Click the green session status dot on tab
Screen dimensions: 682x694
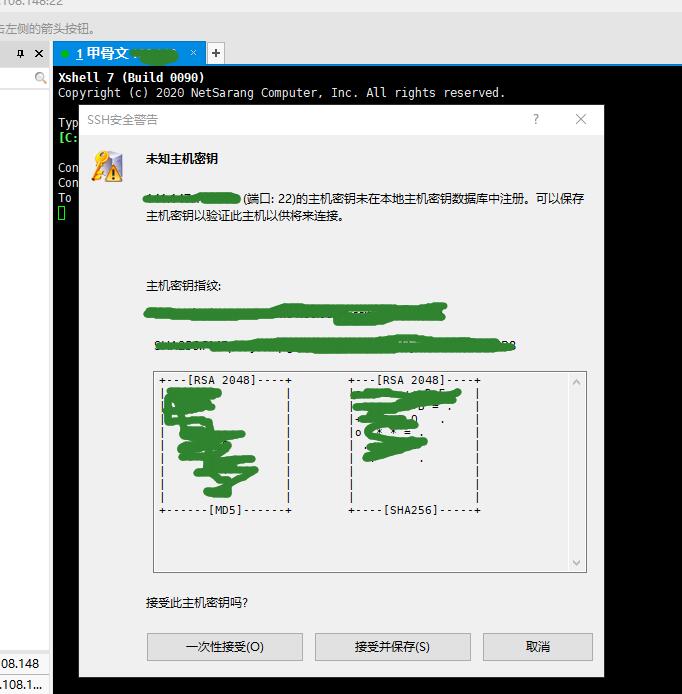click(x=65, y=54)
